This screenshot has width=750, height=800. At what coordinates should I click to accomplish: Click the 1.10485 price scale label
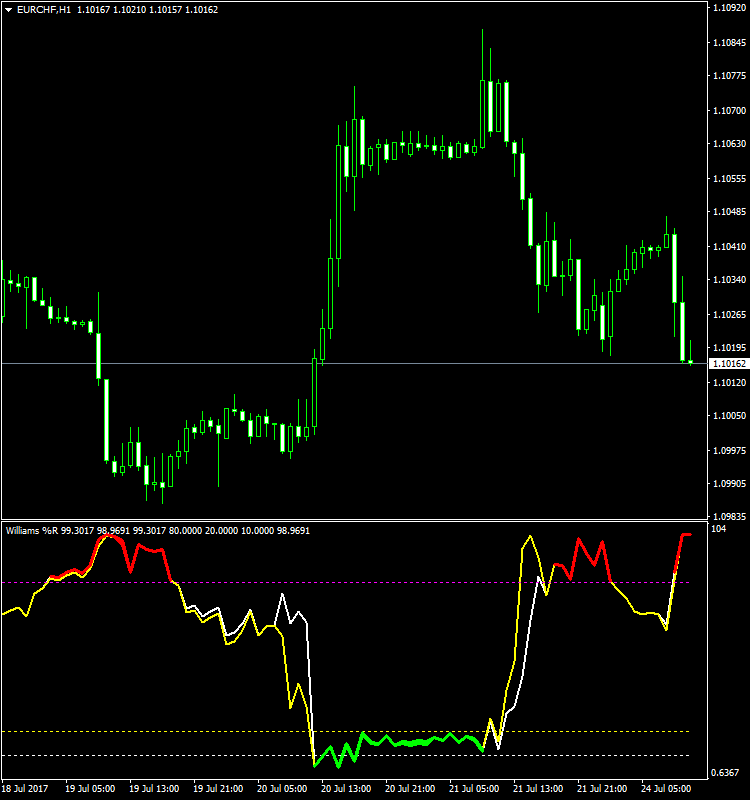pos(729,212)
